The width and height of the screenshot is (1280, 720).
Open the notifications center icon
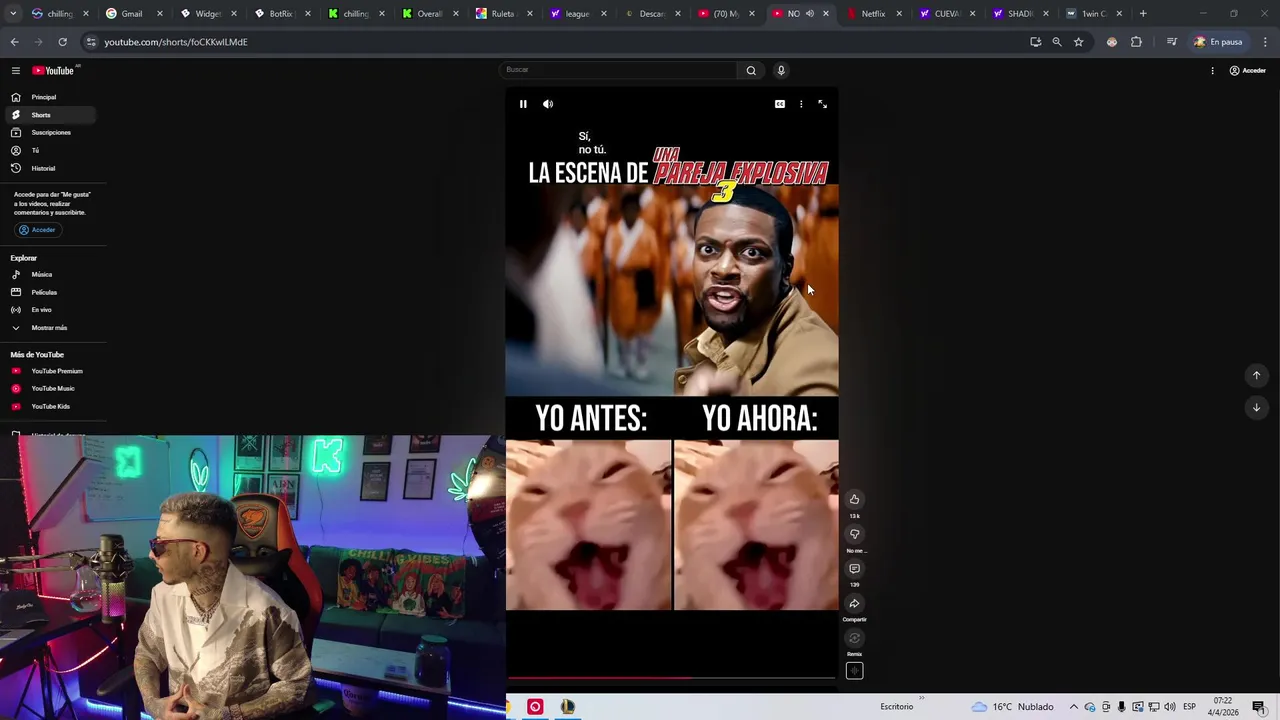[x=1258, y=707]
